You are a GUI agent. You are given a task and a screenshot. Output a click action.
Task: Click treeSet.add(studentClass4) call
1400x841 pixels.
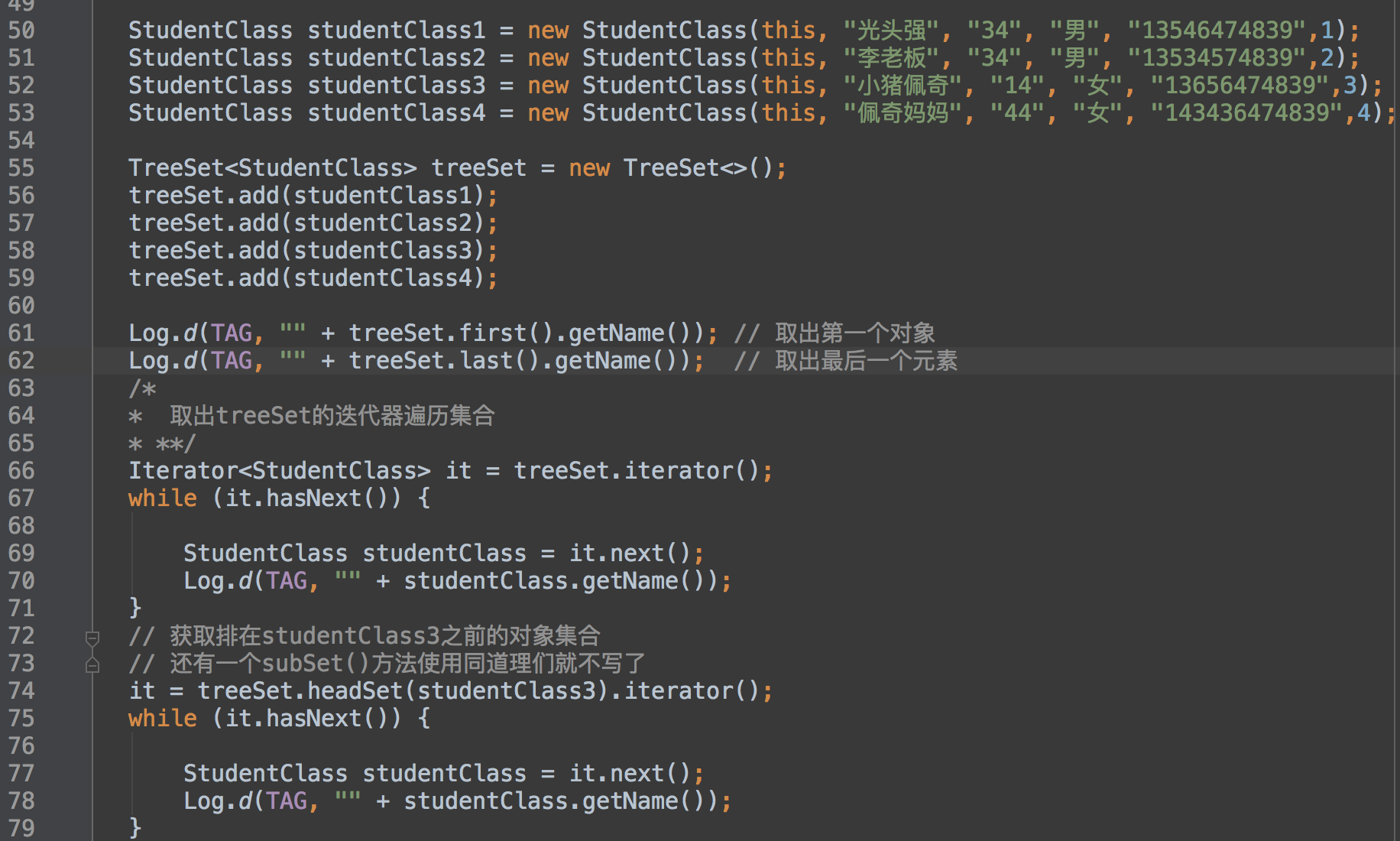307,278
